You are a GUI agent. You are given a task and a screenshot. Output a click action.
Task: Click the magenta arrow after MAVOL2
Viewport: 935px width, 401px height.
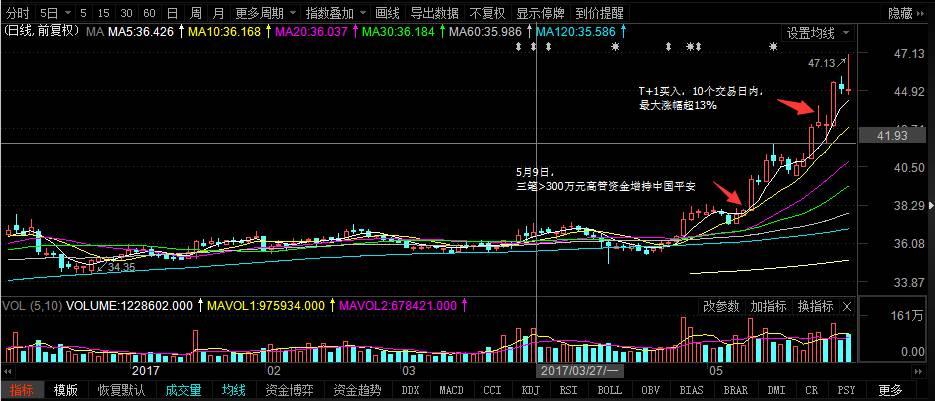(463, 306)
